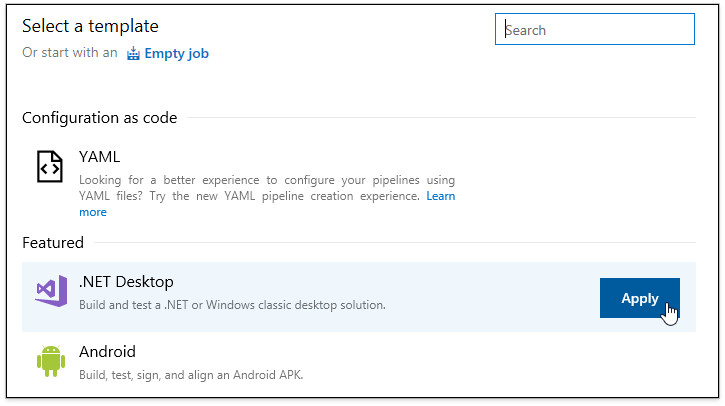Click the green Android robot icon
Screen dimensions: 725x406
point(51,361)
